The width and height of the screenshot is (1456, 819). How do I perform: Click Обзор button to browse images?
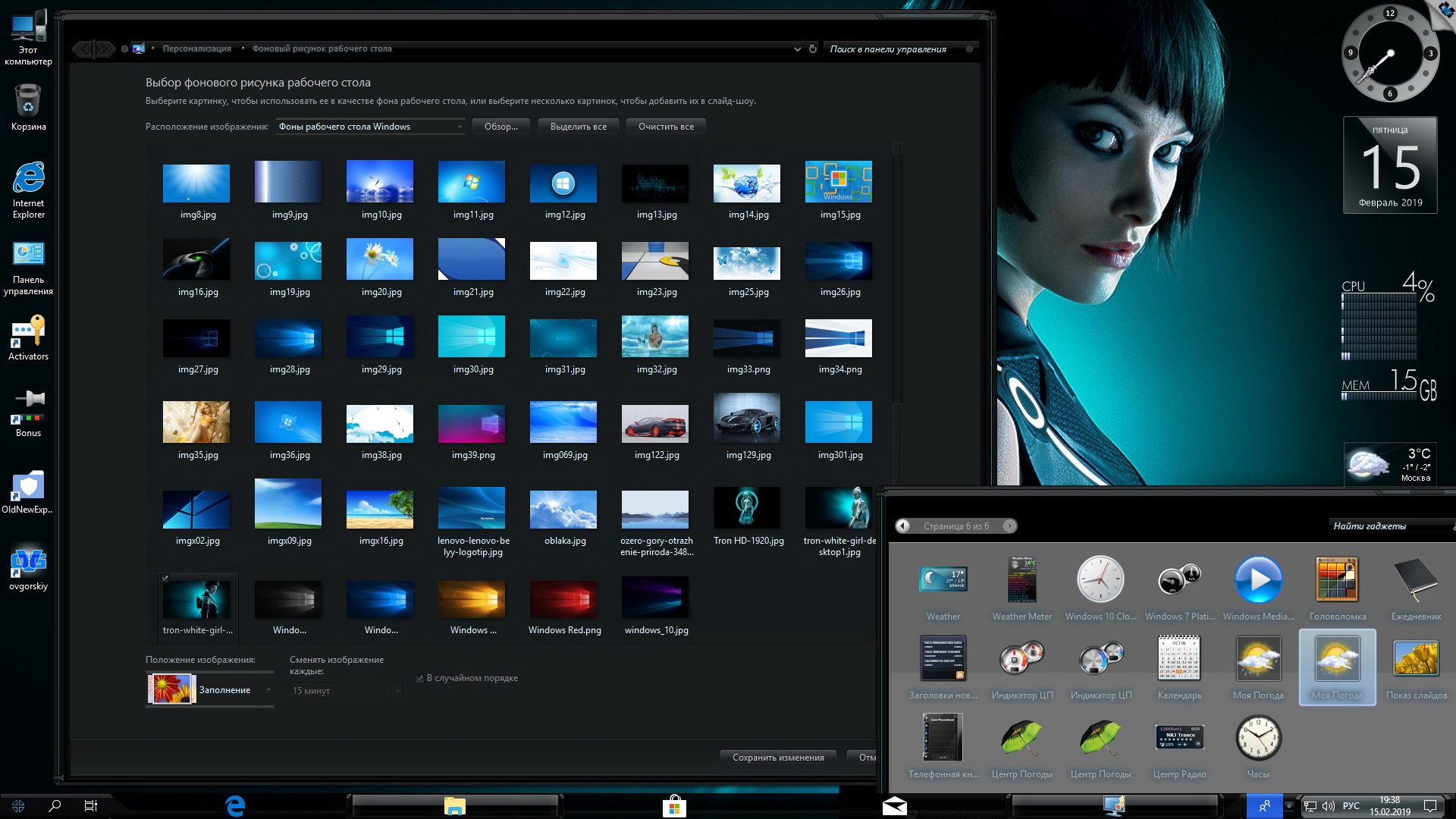(499, 126)
